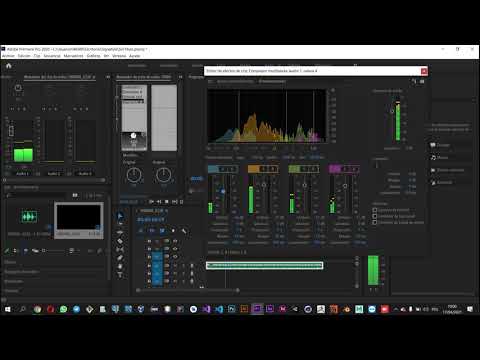Open Visual Studio Code from the taskbar
This screenshot has width=480, height=360.
pyautogui.click(x=219, y=309)
